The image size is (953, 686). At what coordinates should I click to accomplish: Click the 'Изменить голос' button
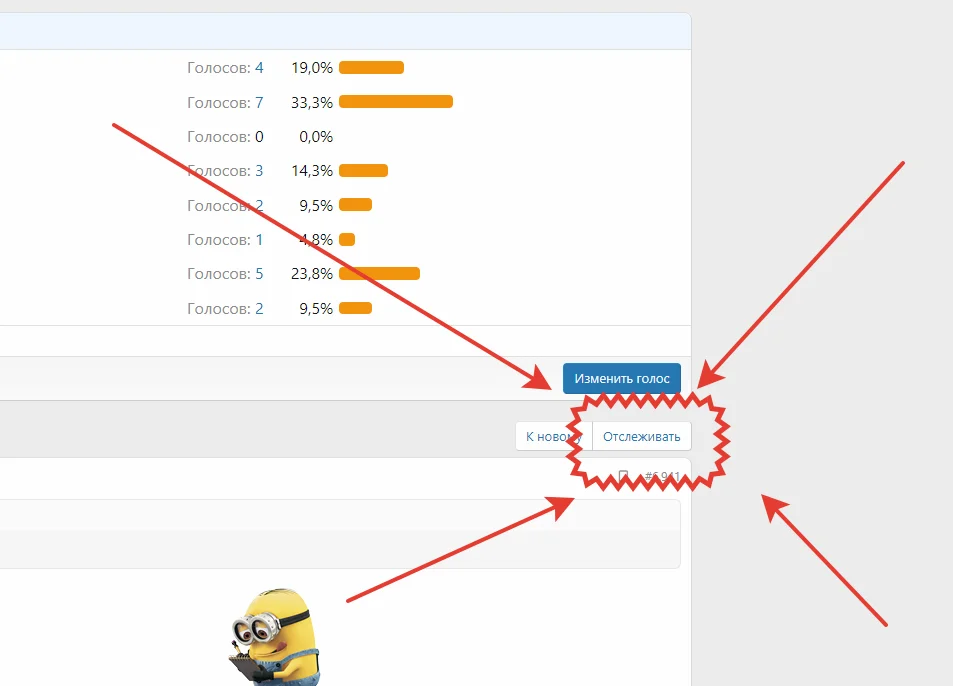pos(622,379)
